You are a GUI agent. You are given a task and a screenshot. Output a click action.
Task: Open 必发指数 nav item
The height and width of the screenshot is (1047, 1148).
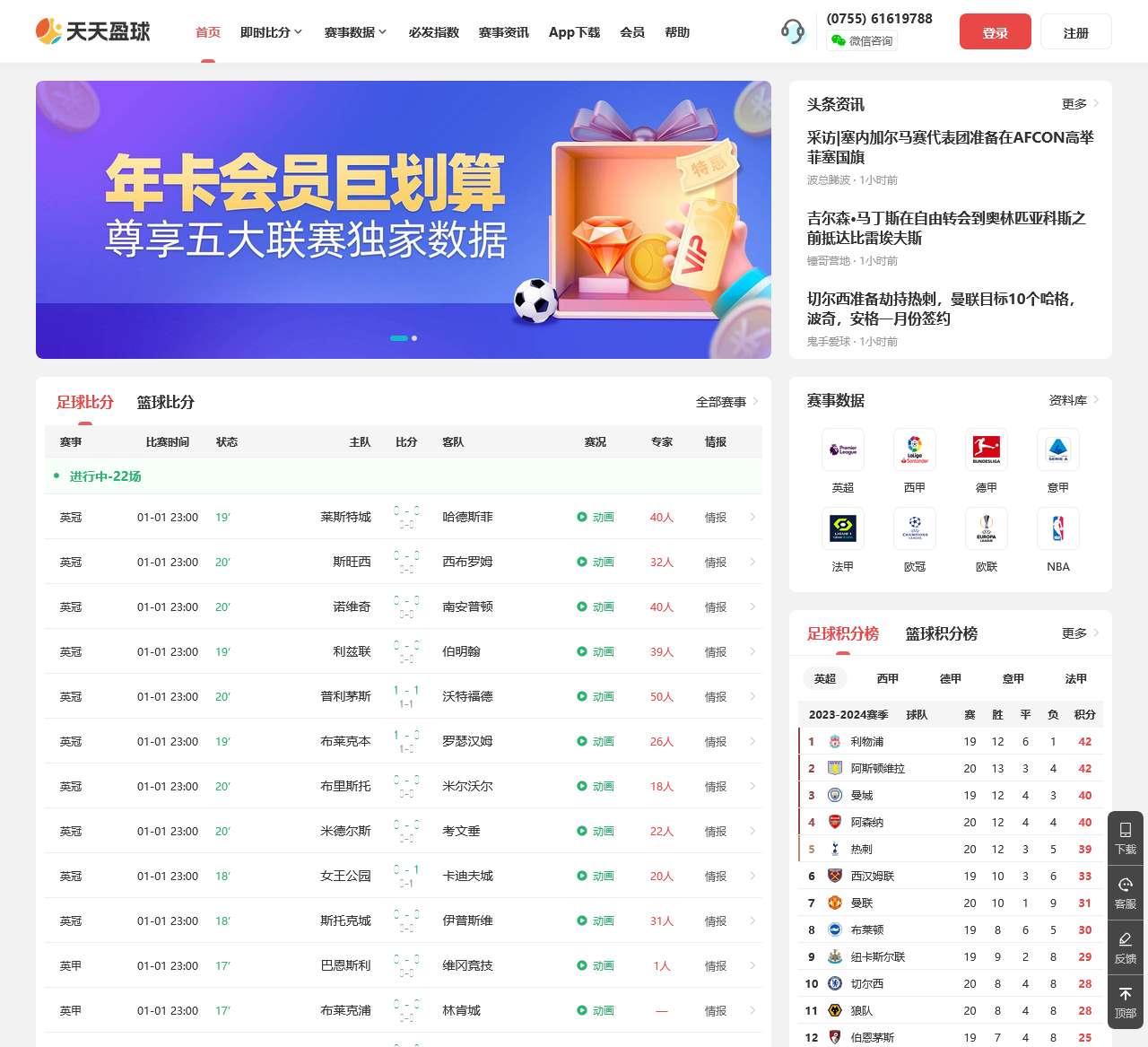point(433,32)
